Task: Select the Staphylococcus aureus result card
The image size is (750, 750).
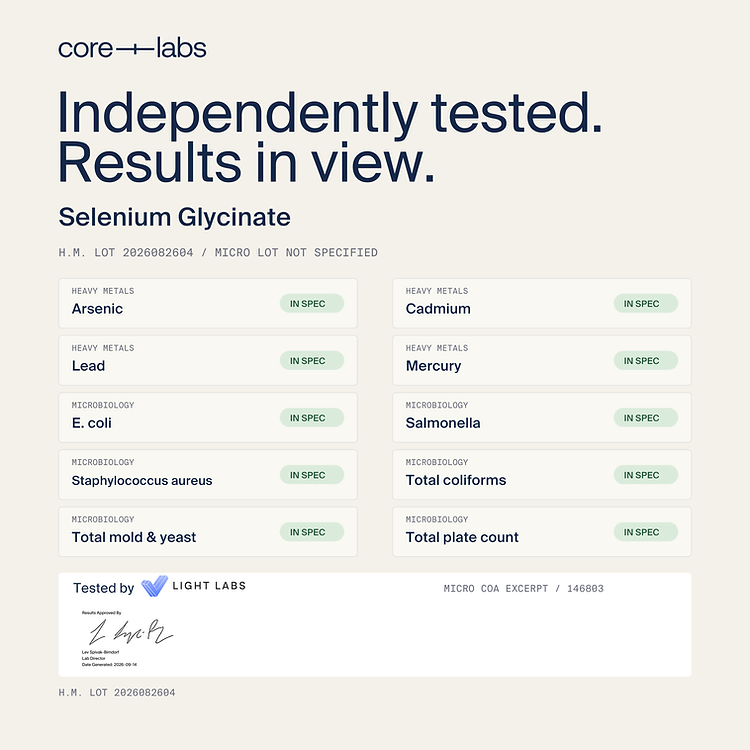Action: point(208,474)
